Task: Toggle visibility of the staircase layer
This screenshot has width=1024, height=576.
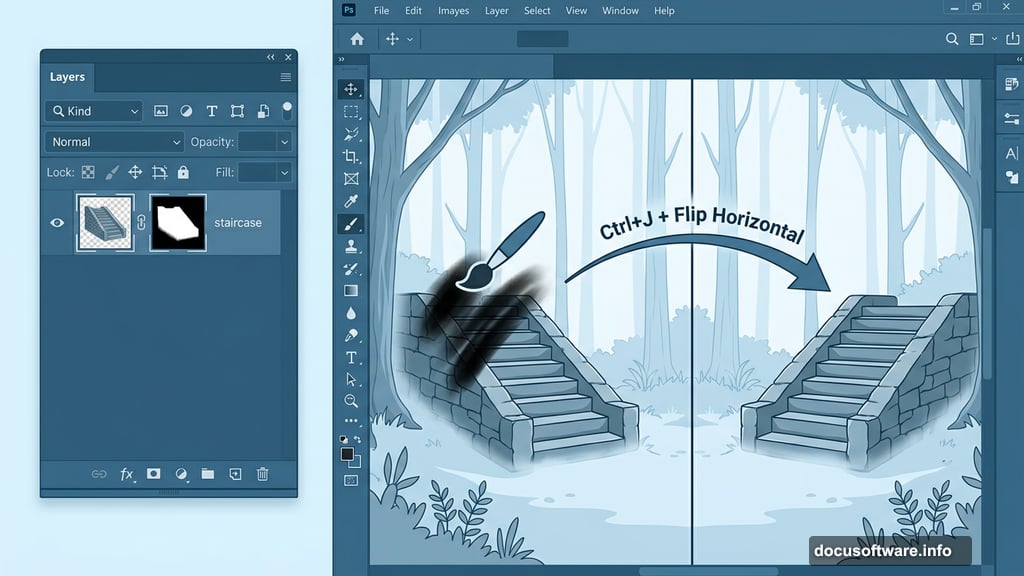Action: [x=58, y=222]
